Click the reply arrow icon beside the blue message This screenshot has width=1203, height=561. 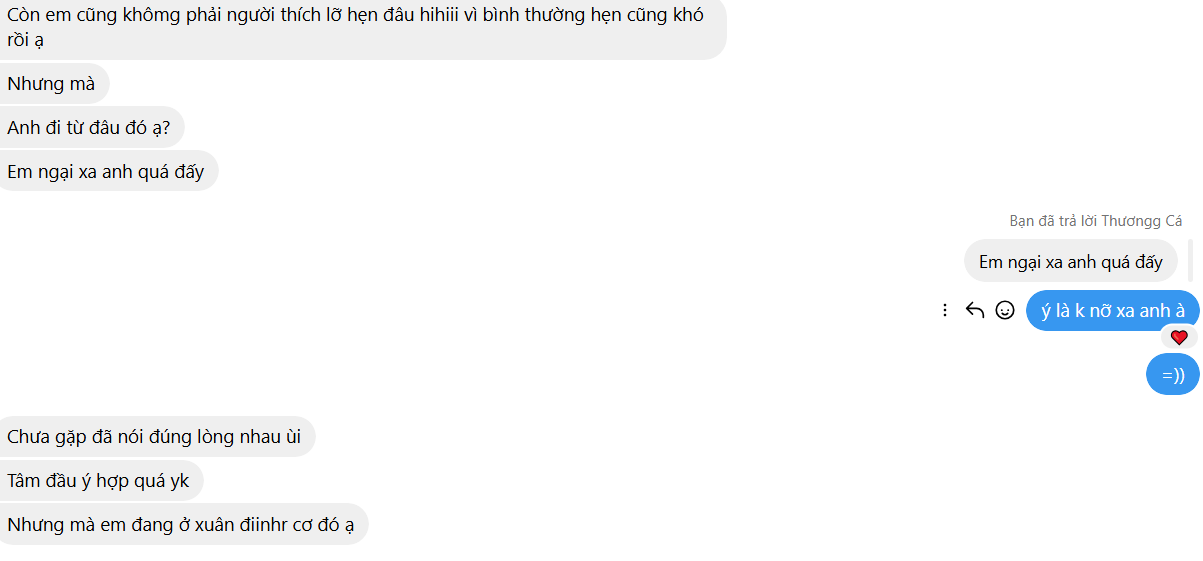(x=975, y=310)
